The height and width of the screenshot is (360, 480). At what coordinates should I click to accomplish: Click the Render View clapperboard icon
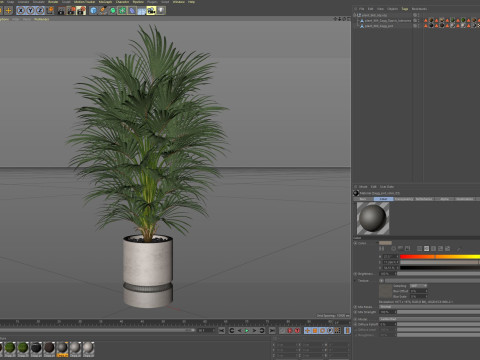point(61,11)
